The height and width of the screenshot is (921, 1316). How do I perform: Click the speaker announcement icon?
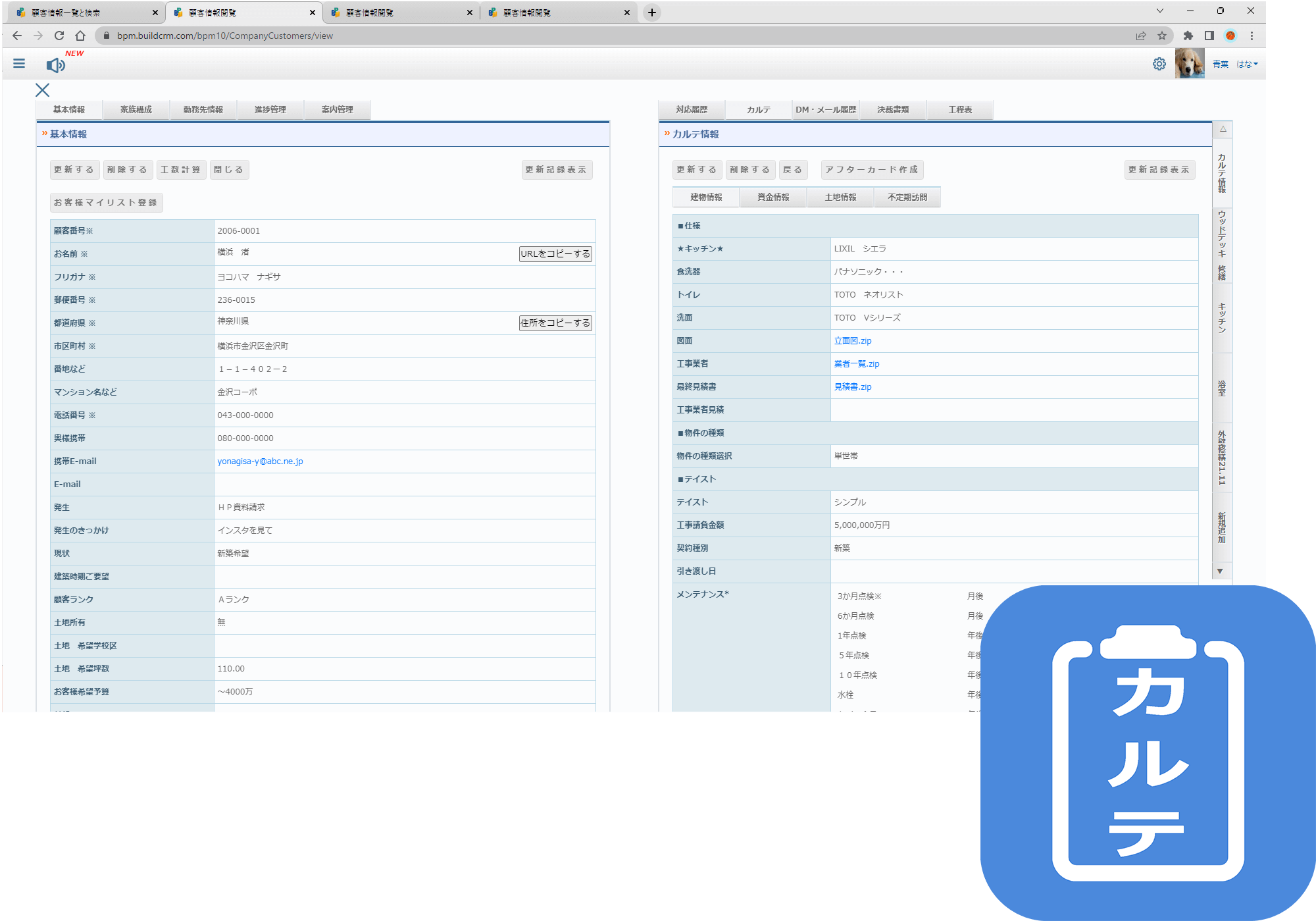[x=55, y=65]
